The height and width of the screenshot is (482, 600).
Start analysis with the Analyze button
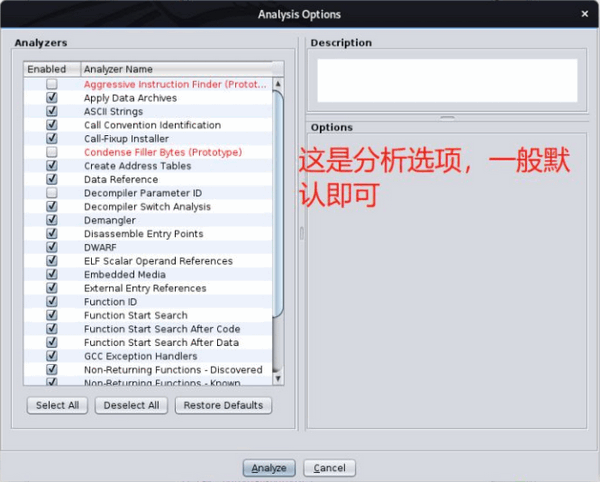coord(269,468)
